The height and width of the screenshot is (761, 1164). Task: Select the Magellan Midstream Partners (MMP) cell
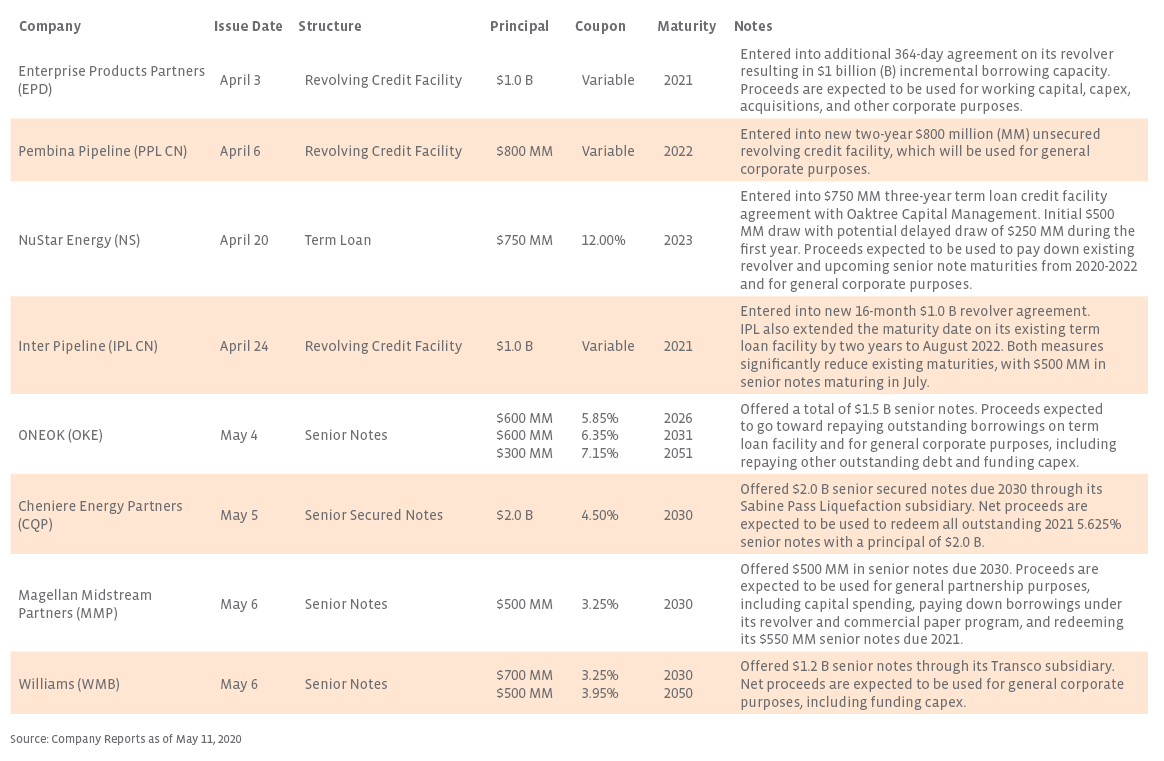(x=85, y=604)
